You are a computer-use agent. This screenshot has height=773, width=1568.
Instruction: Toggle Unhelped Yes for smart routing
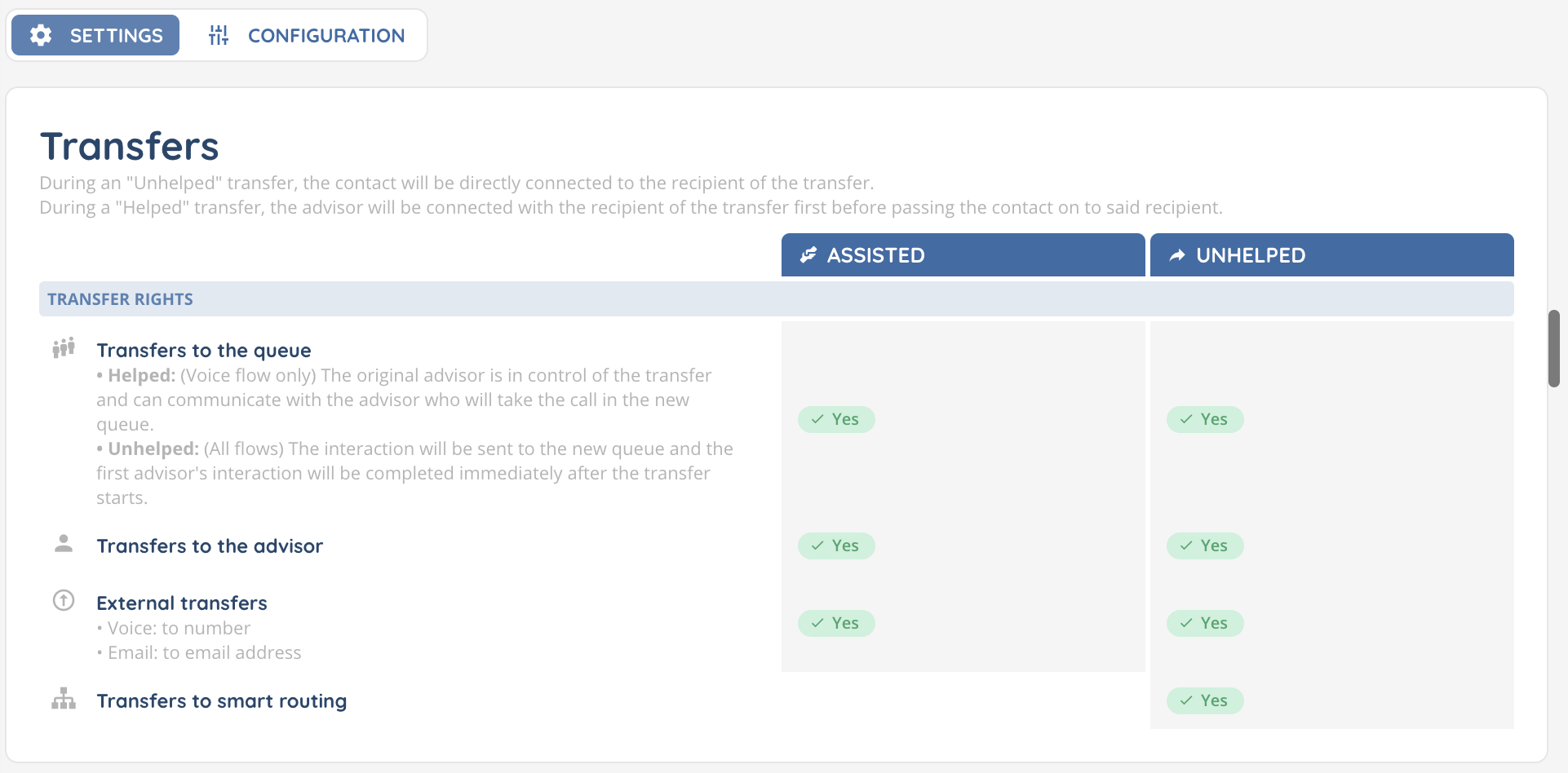point(1205,700)
